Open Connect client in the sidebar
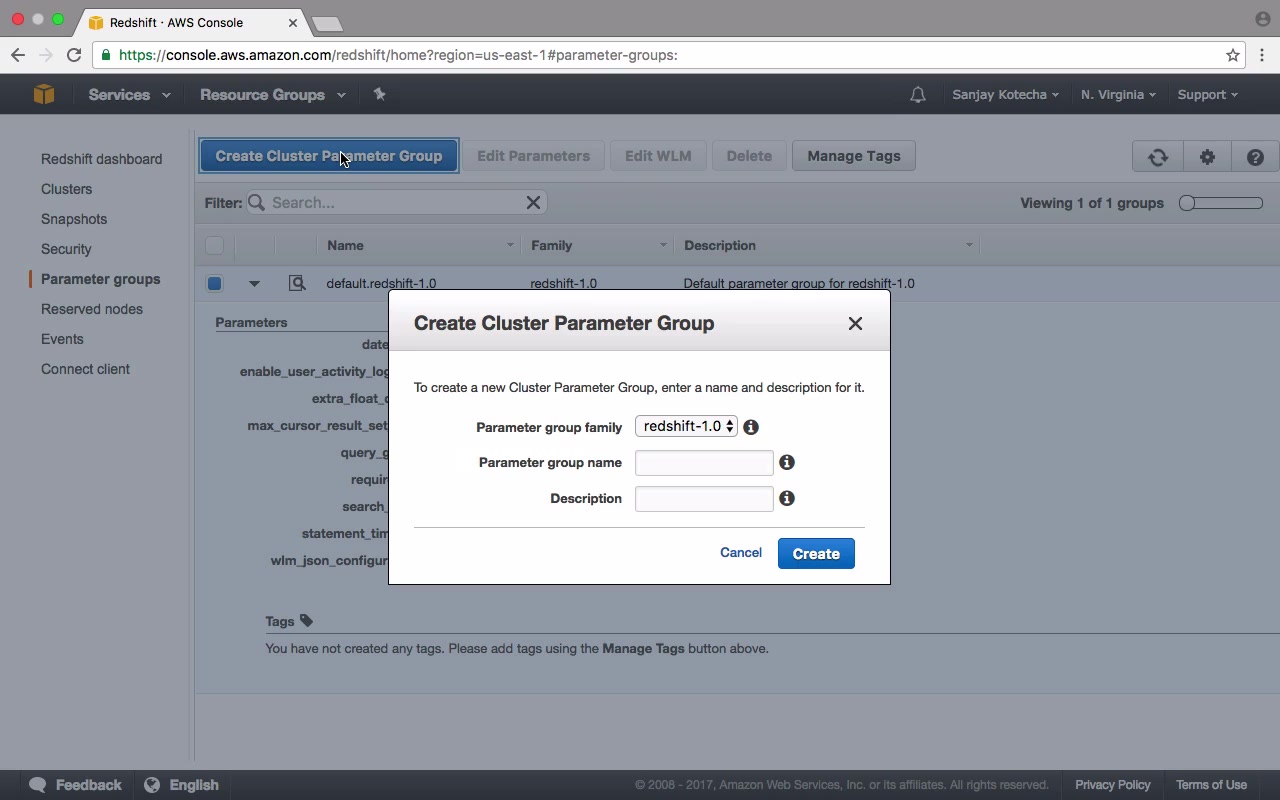 click(x=85, y=369)
